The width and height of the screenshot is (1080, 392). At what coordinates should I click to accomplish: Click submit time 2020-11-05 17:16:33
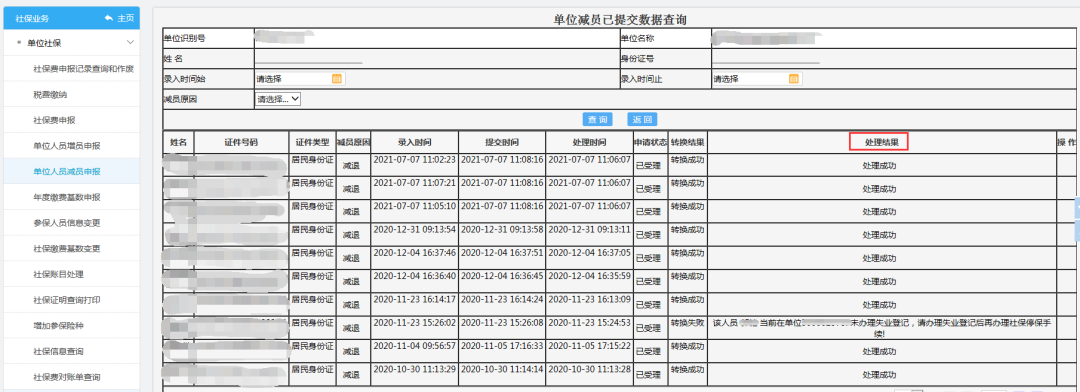501,345
